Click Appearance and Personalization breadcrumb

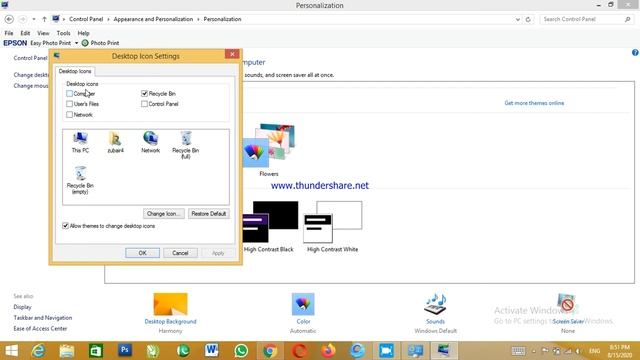coord(153,19)
